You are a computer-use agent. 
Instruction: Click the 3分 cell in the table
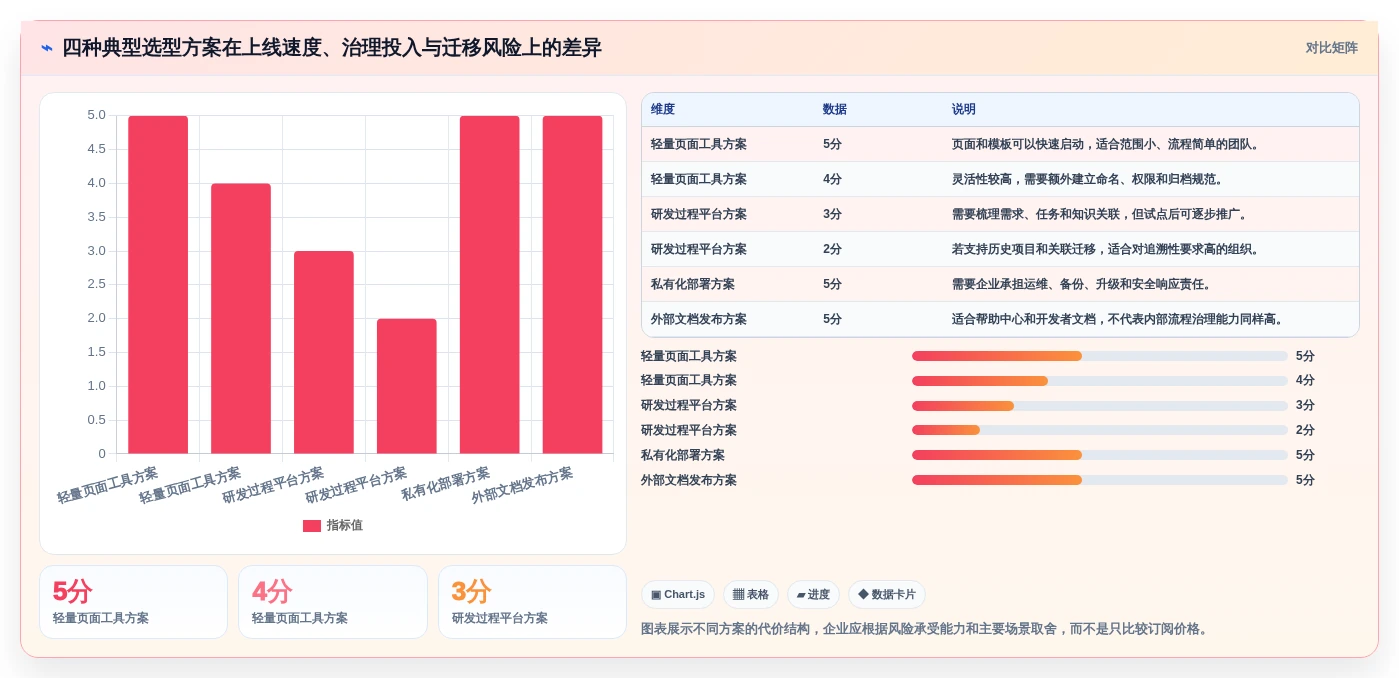(x=832, y=215)
